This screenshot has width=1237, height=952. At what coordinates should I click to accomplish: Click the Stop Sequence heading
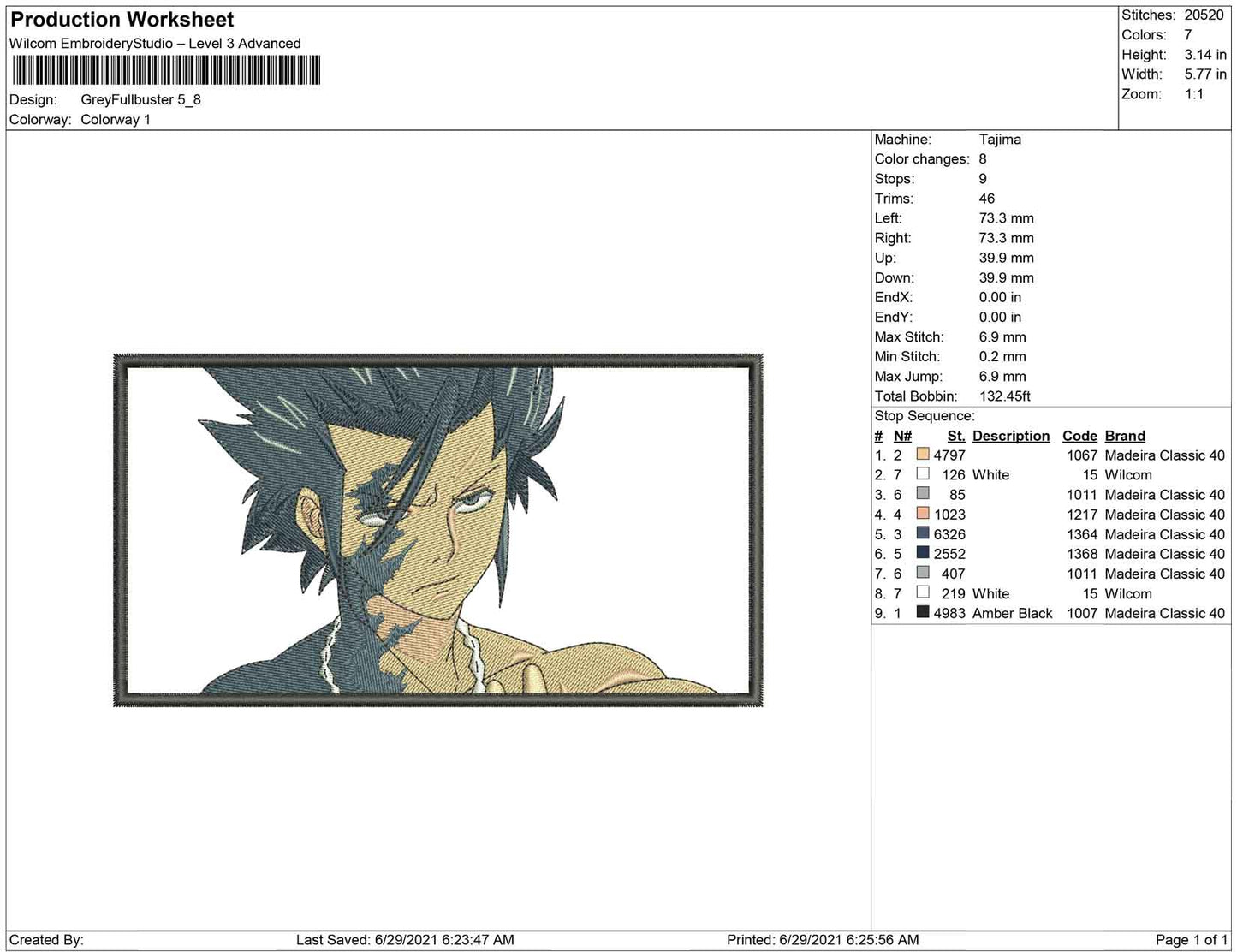[x=925, y=416]
